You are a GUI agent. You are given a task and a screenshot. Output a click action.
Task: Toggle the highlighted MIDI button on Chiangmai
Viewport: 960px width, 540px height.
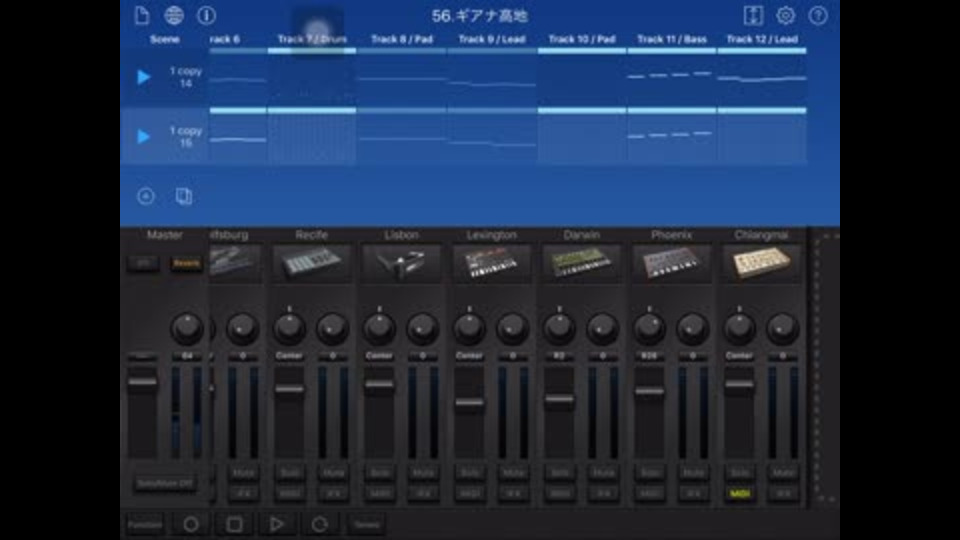click(x=740, y=493)
